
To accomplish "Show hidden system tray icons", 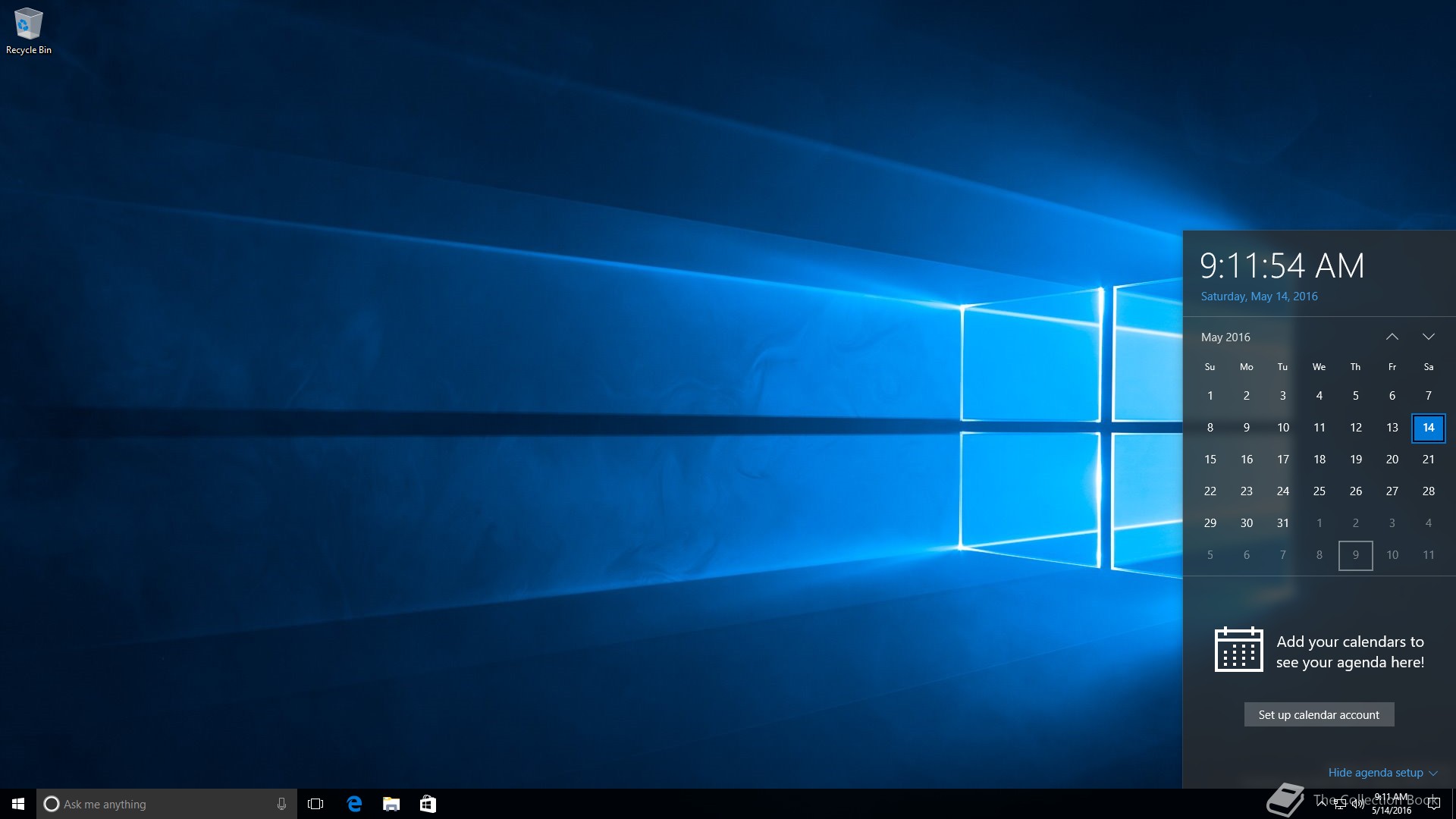I will pyautogui.click(x=1322, y=804).
